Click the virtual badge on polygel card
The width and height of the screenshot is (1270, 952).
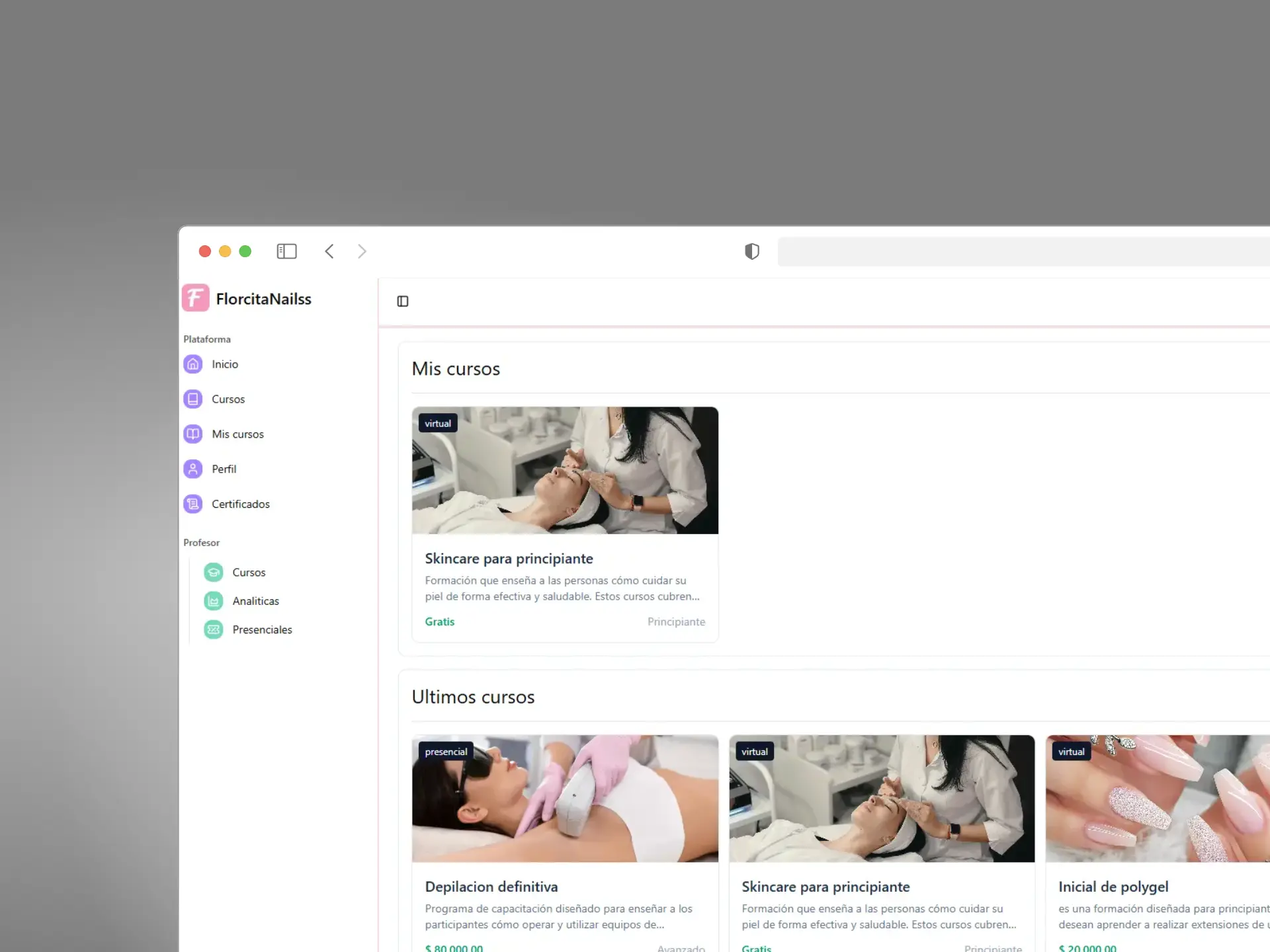[1072, 752]
